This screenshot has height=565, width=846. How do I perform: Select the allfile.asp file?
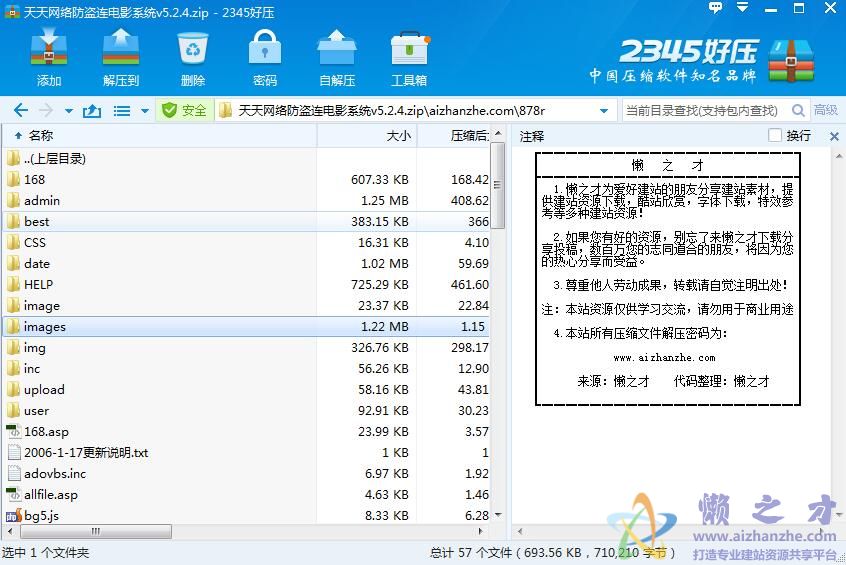pos(246,495)
